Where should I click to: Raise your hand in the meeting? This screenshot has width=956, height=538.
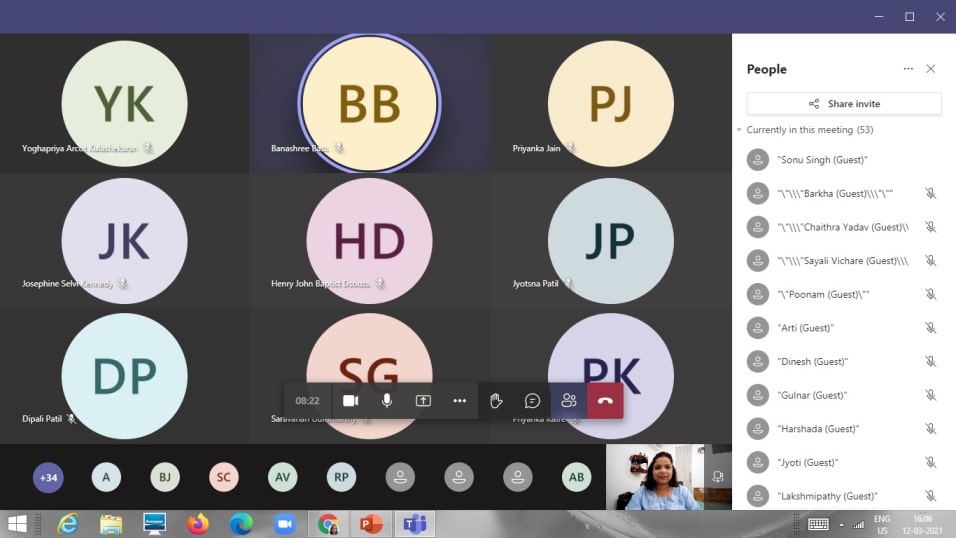pyautogui.click(x=496, y=401)
